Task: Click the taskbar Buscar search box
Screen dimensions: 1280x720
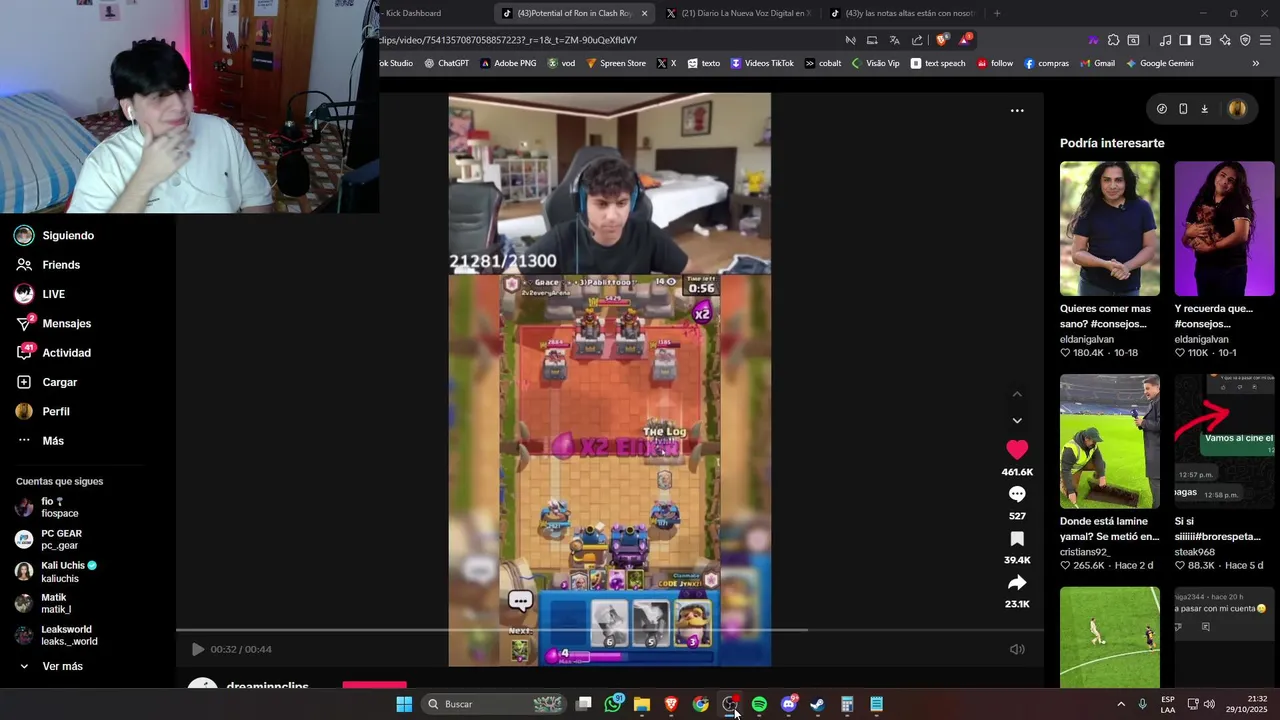Action: pos(496,704)
